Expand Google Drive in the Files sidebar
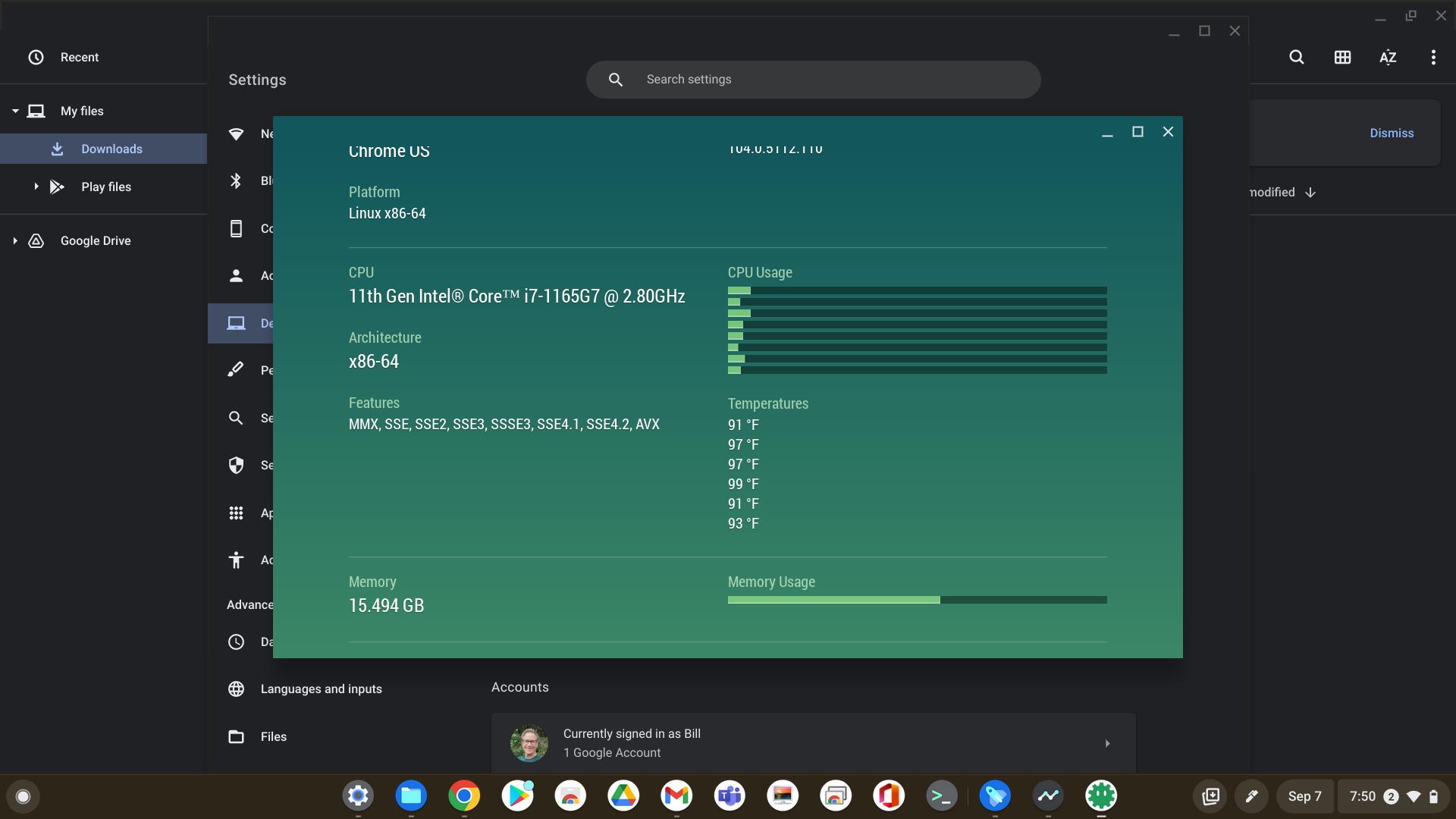This screenshot has height=819, width=1456. (15, 240)
